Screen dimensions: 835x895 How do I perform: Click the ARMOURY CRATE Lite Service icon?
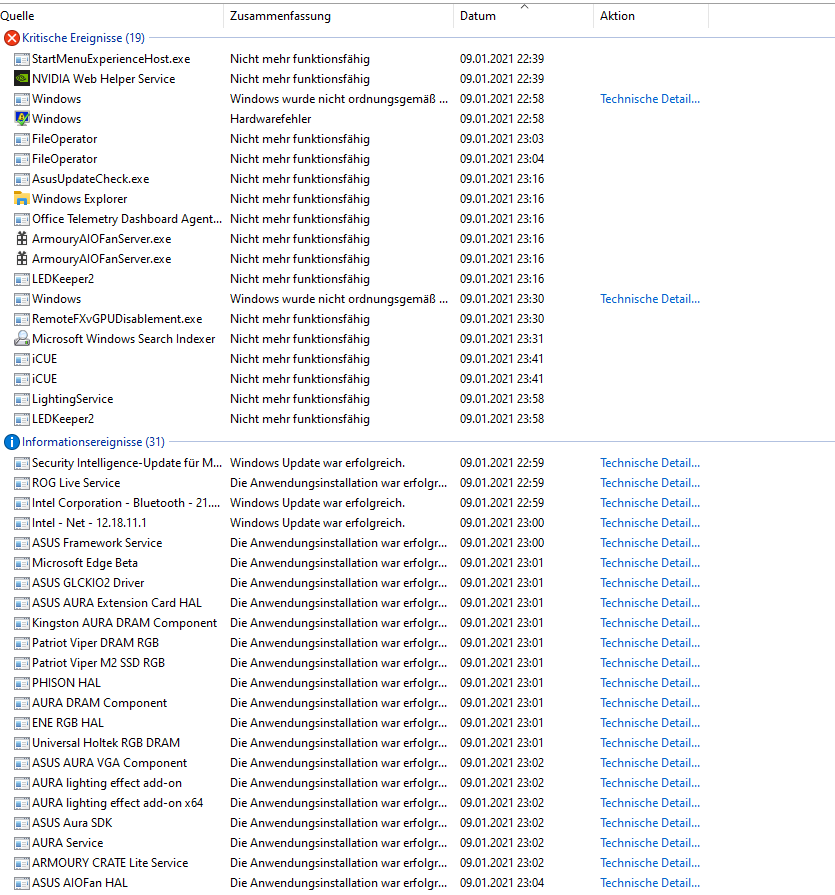pos(22,862)
